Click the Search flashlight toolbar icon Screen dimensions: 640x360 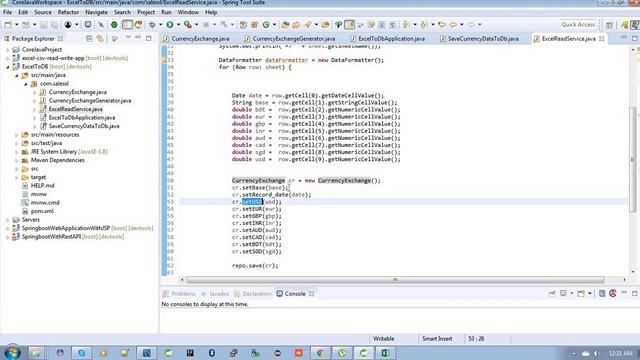click(x=308, y=25)
